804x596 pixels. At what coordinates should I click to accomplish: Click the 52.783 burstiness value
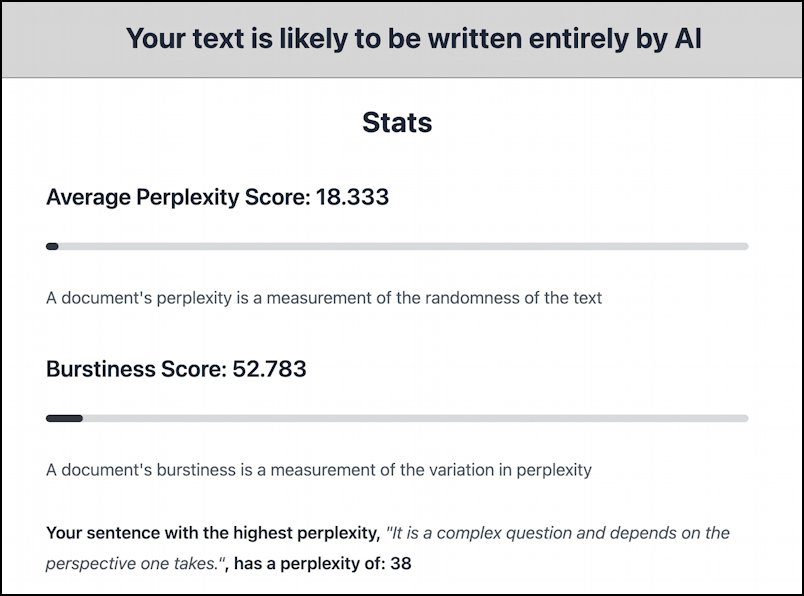coord(269,369)
